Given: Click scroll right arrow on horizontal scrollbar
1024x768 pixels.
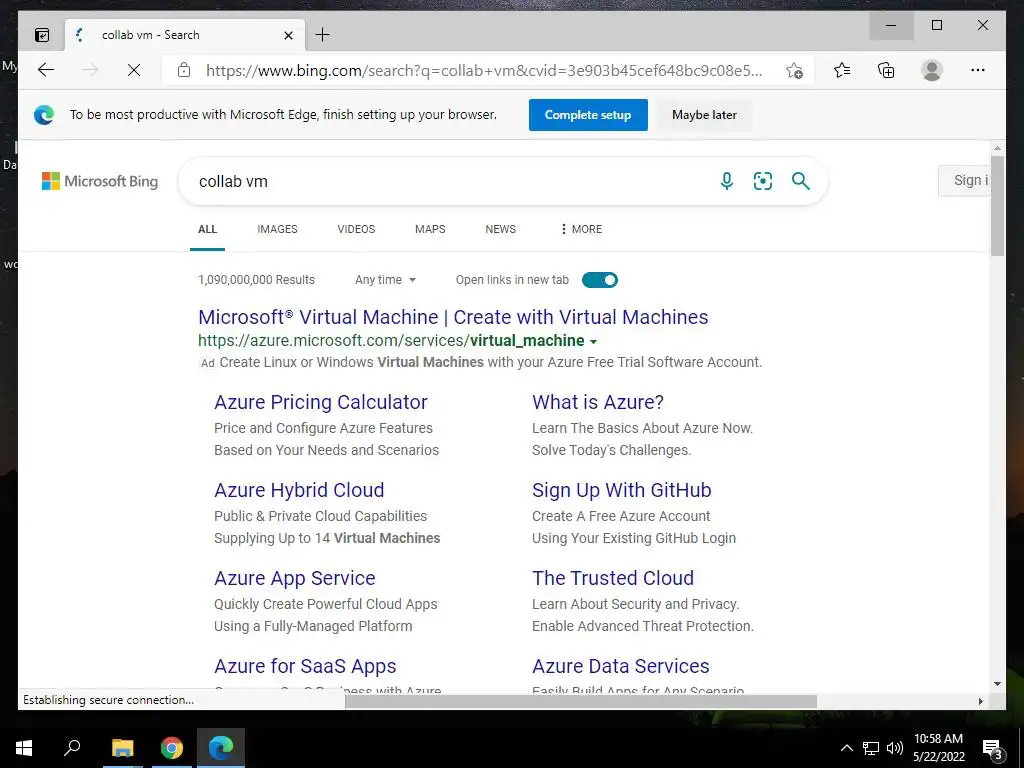Looking at the screenshot, I should coord(980,701).
